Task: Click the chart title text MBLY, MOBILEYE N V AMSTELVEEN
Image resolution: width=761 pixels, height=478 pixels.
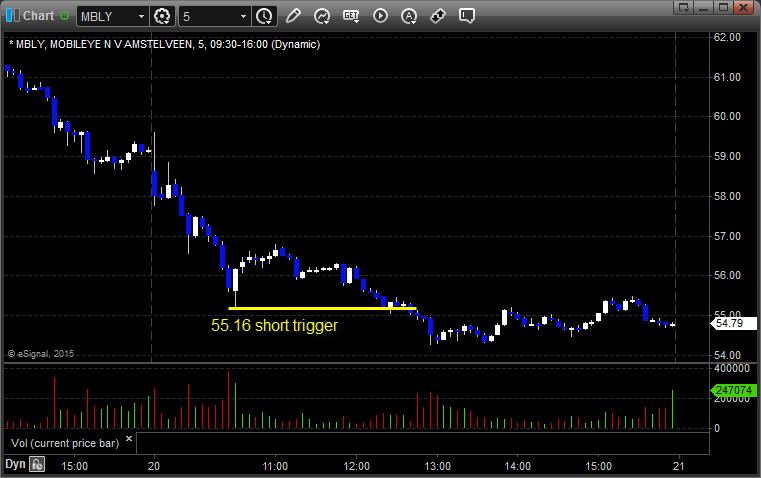Action: coord(104,44)
